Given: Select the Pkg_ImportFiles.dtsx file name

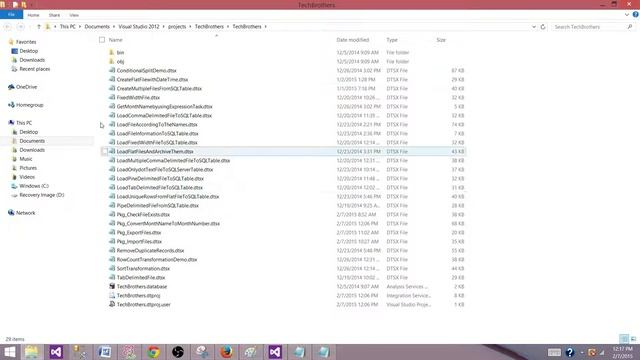Looking at the screenshot, I should [139, 241].
